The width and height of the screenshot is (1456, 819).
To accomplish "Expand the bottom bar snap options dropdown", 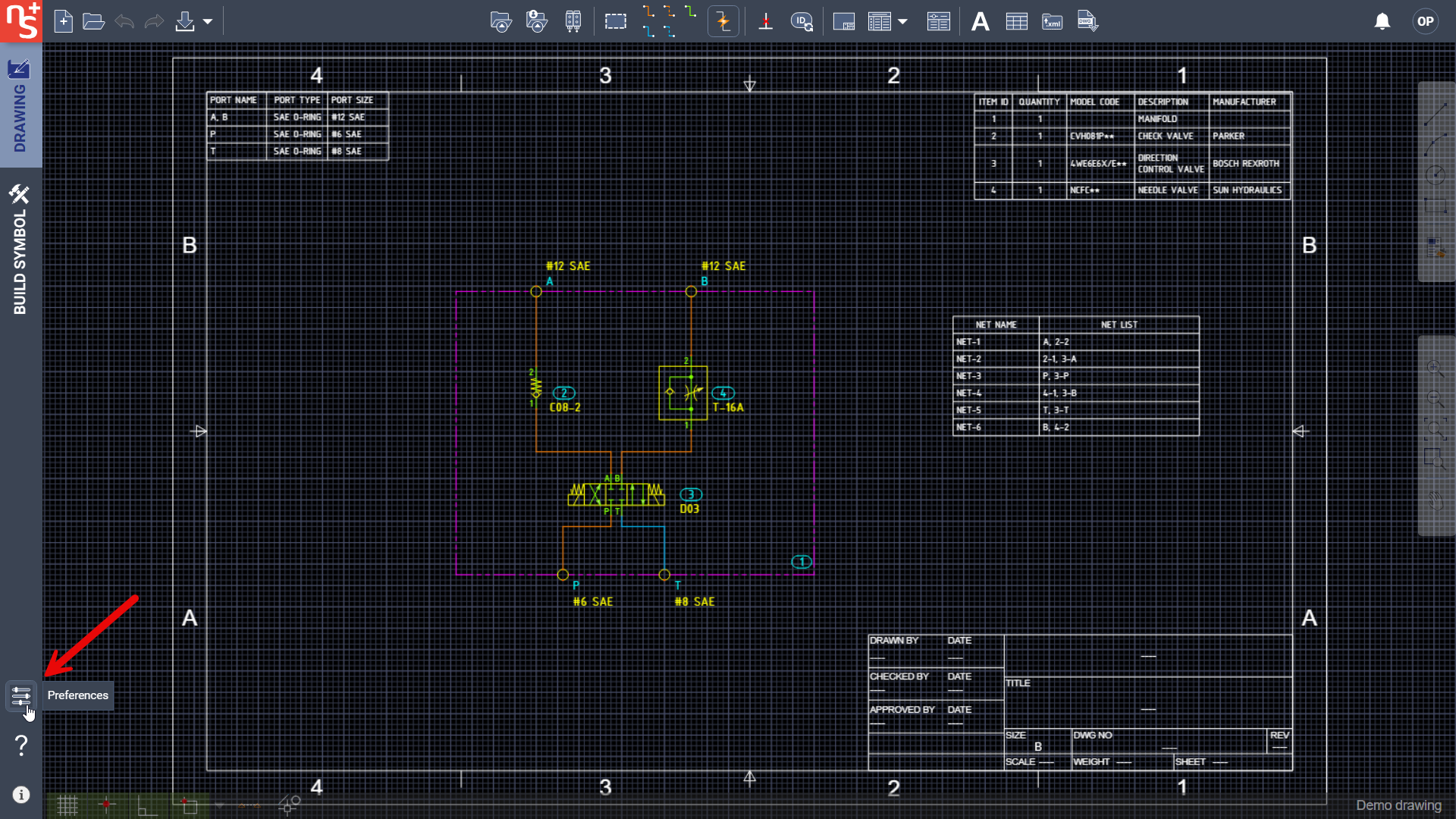I will pyautogui.click(x=220, y=805).
